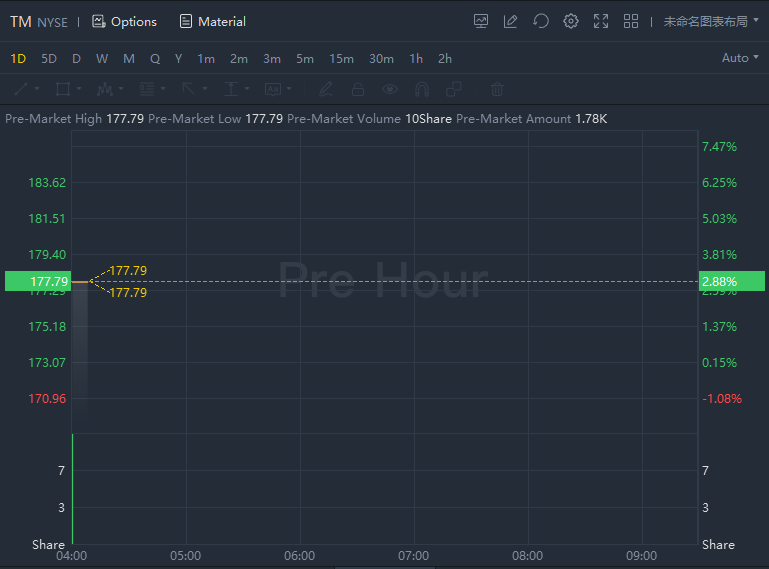Click the 2.88% change label
769x569 pixels.
[x=732, y=281]
